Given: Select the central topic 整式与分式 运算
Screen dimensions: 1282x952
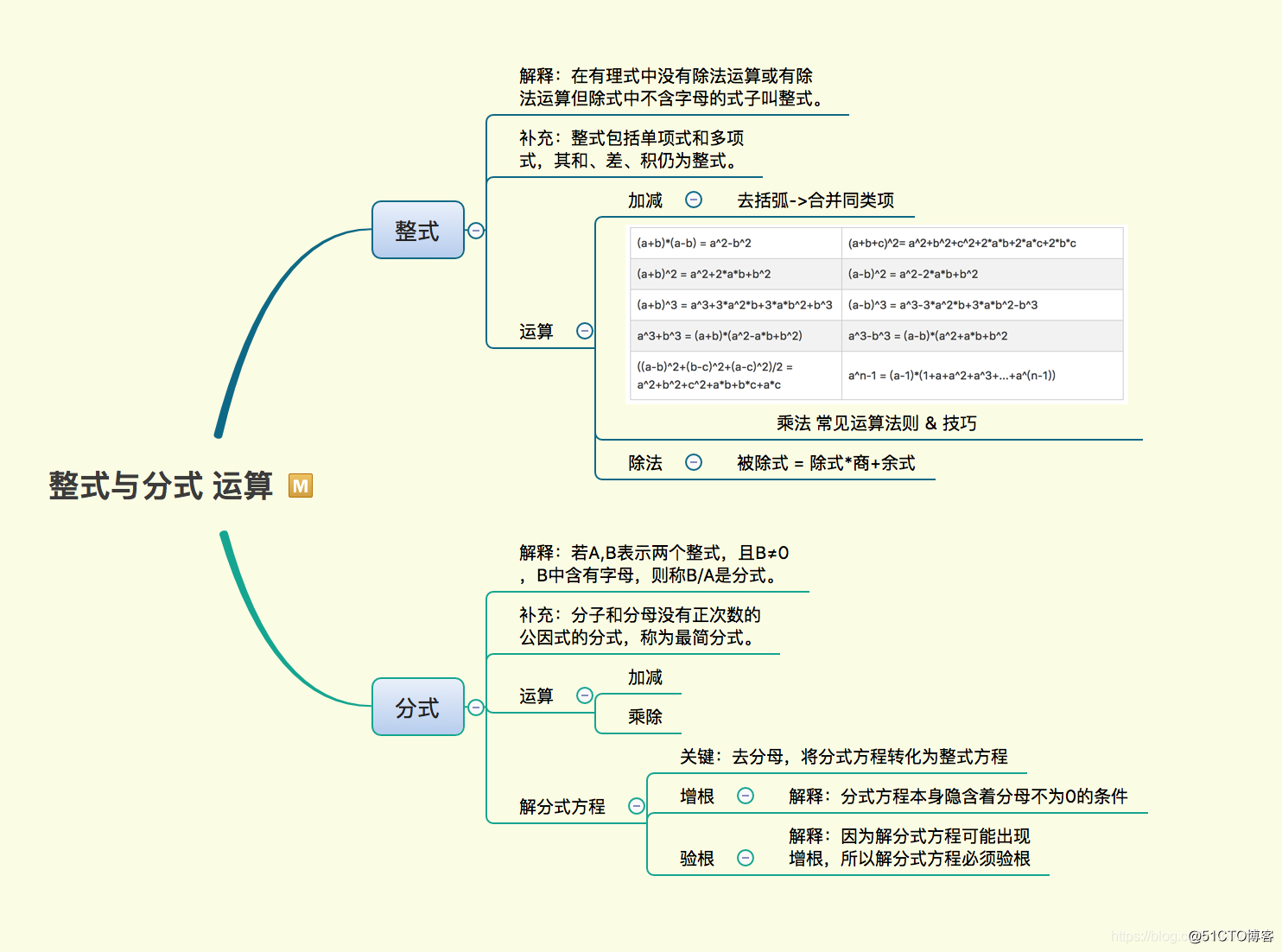Looking at the screenshot, I should click(161, 486).
